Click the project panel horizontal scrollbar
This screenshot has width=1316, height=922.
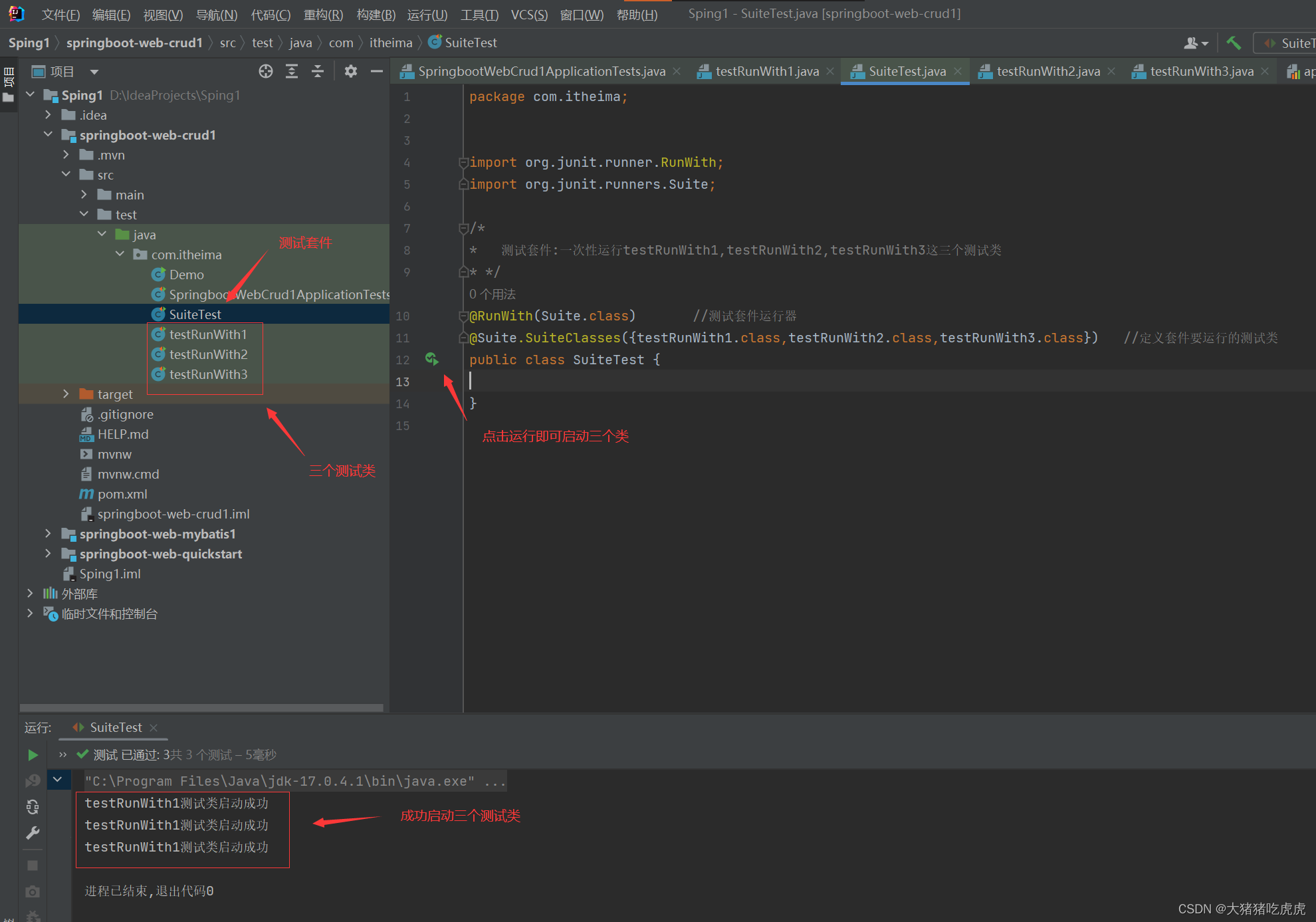[201, 708]
